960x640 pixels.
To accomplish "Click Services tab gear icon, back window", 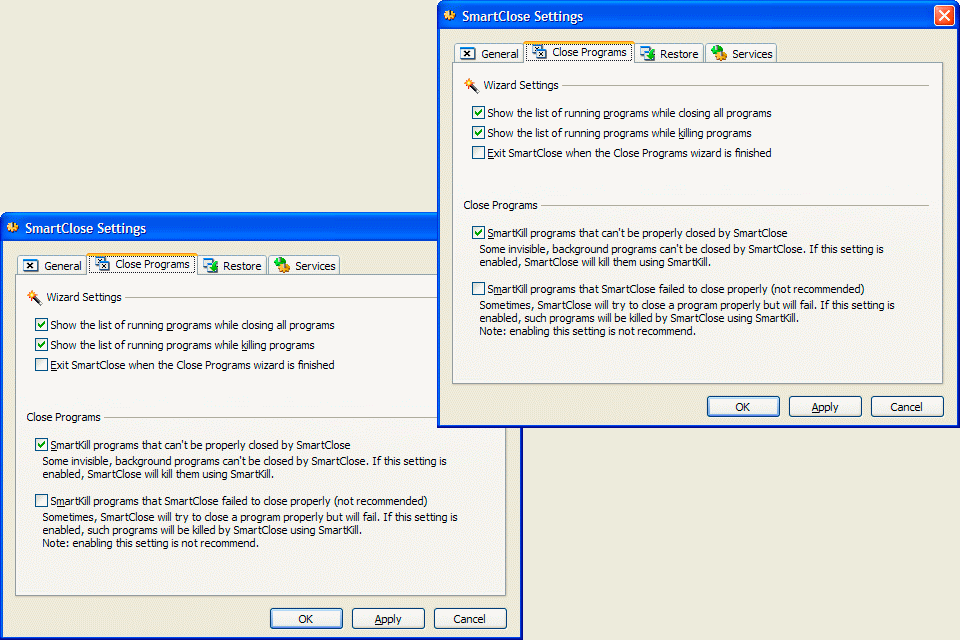I will coord(282,265).
